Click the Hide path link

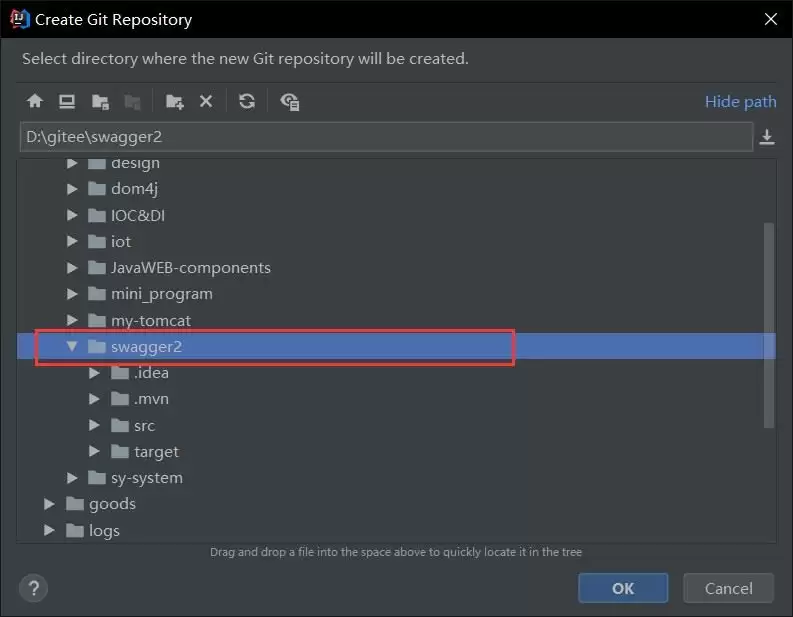(x=740, y=101)
